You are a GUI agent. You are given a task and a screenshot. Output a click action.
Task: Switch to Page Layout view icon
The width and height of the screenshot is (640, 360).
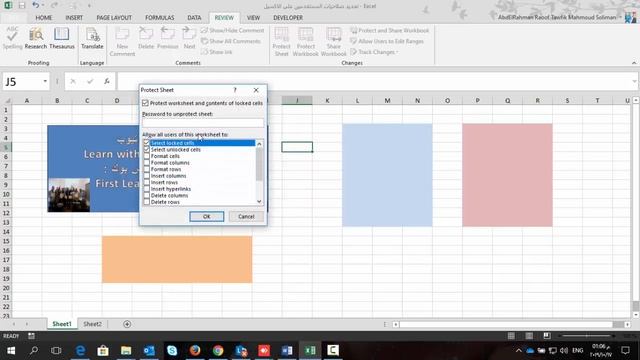[x=529, y=336]
